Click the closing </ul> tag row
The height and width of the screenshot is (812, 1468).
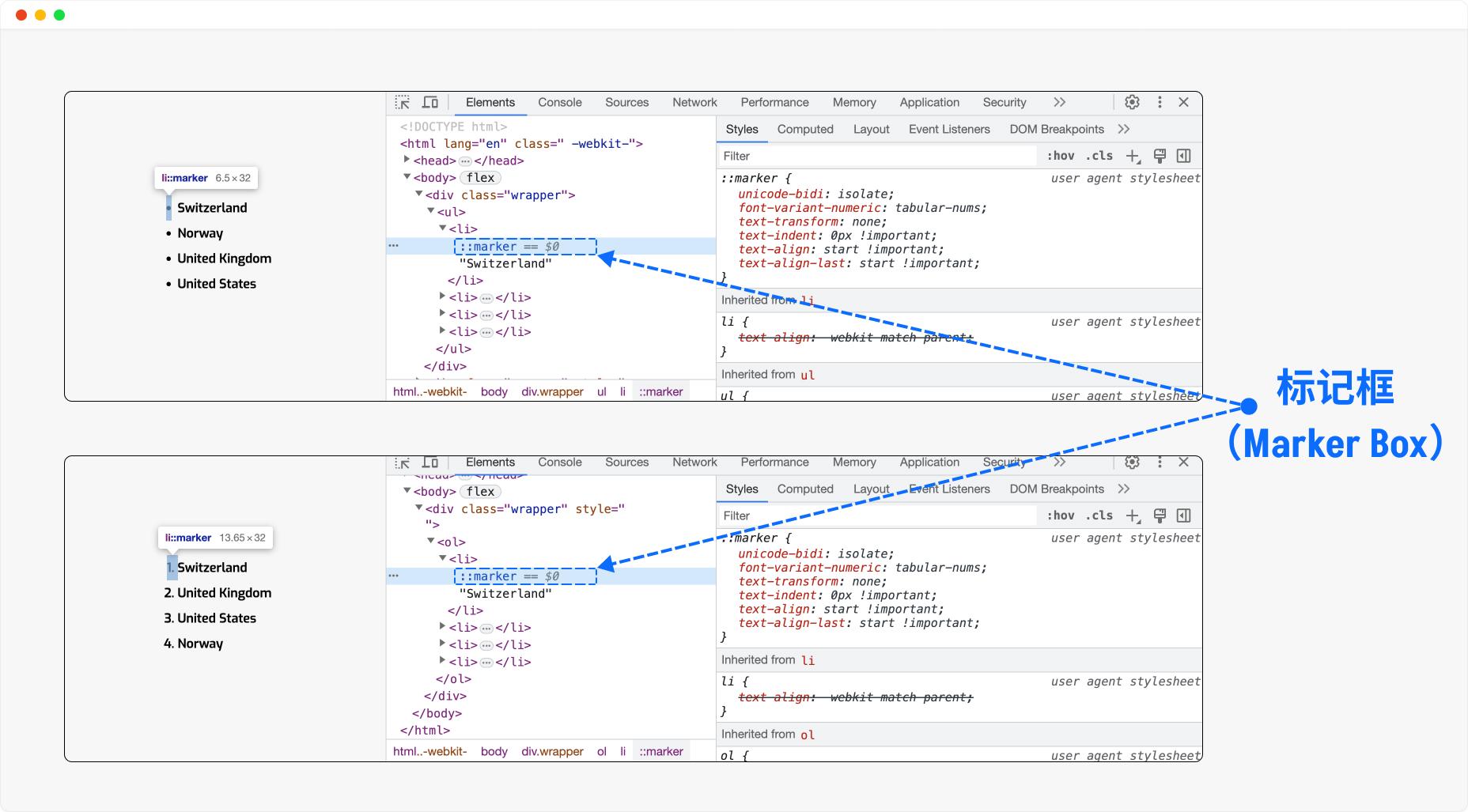pos(453,349)
